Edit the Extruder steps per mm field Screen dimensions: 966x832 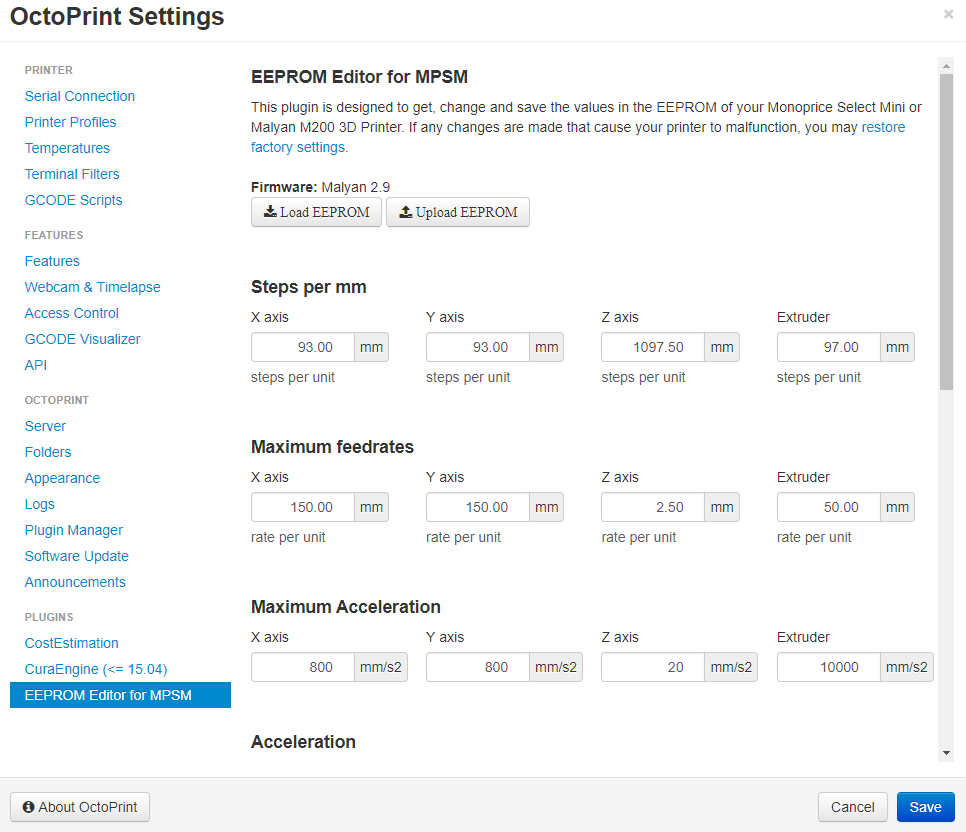(x=829, y=347)
